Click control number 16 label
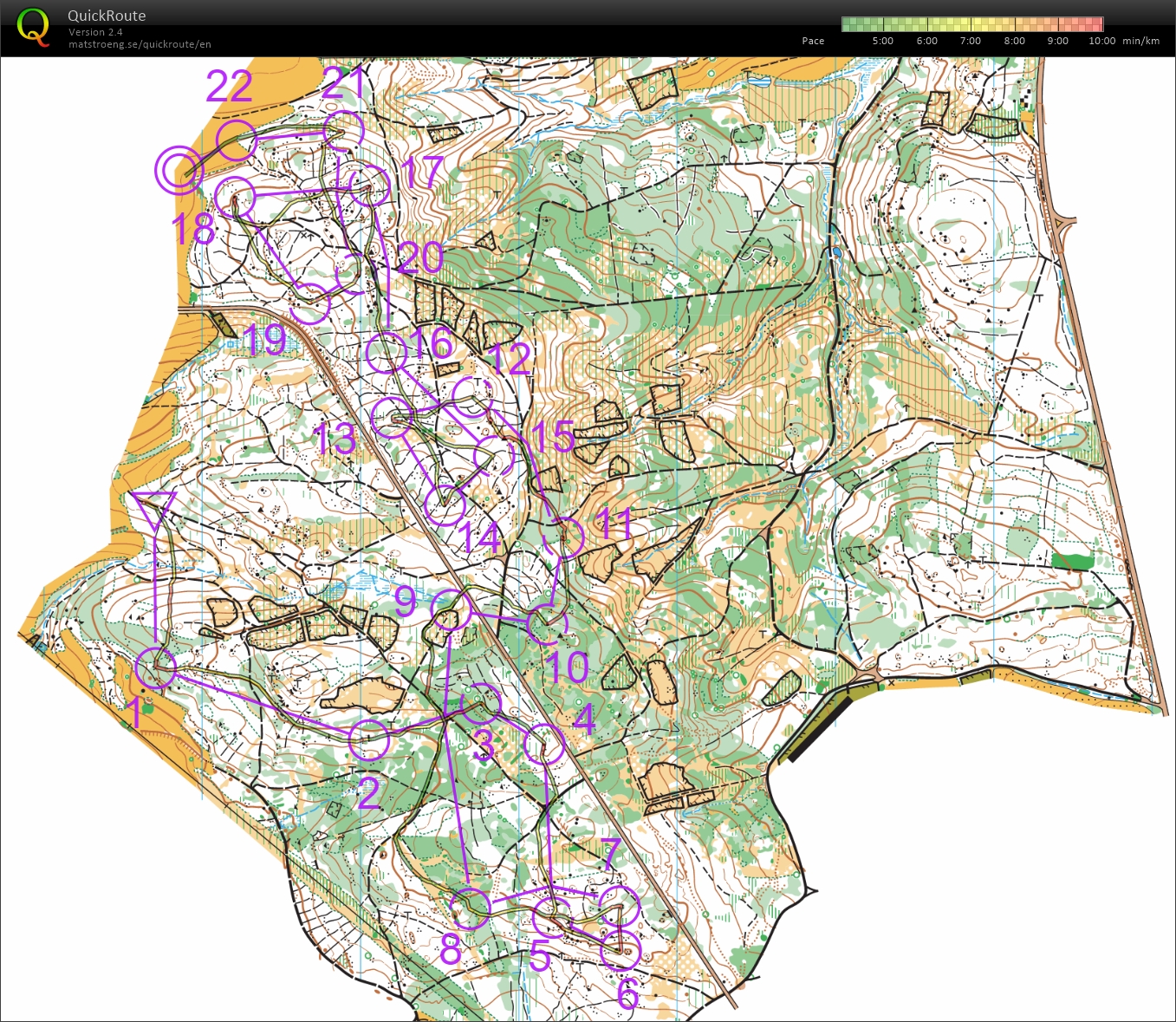Screen dimensions: 1176x1022 pyautogui.click(x=432, y=343)
